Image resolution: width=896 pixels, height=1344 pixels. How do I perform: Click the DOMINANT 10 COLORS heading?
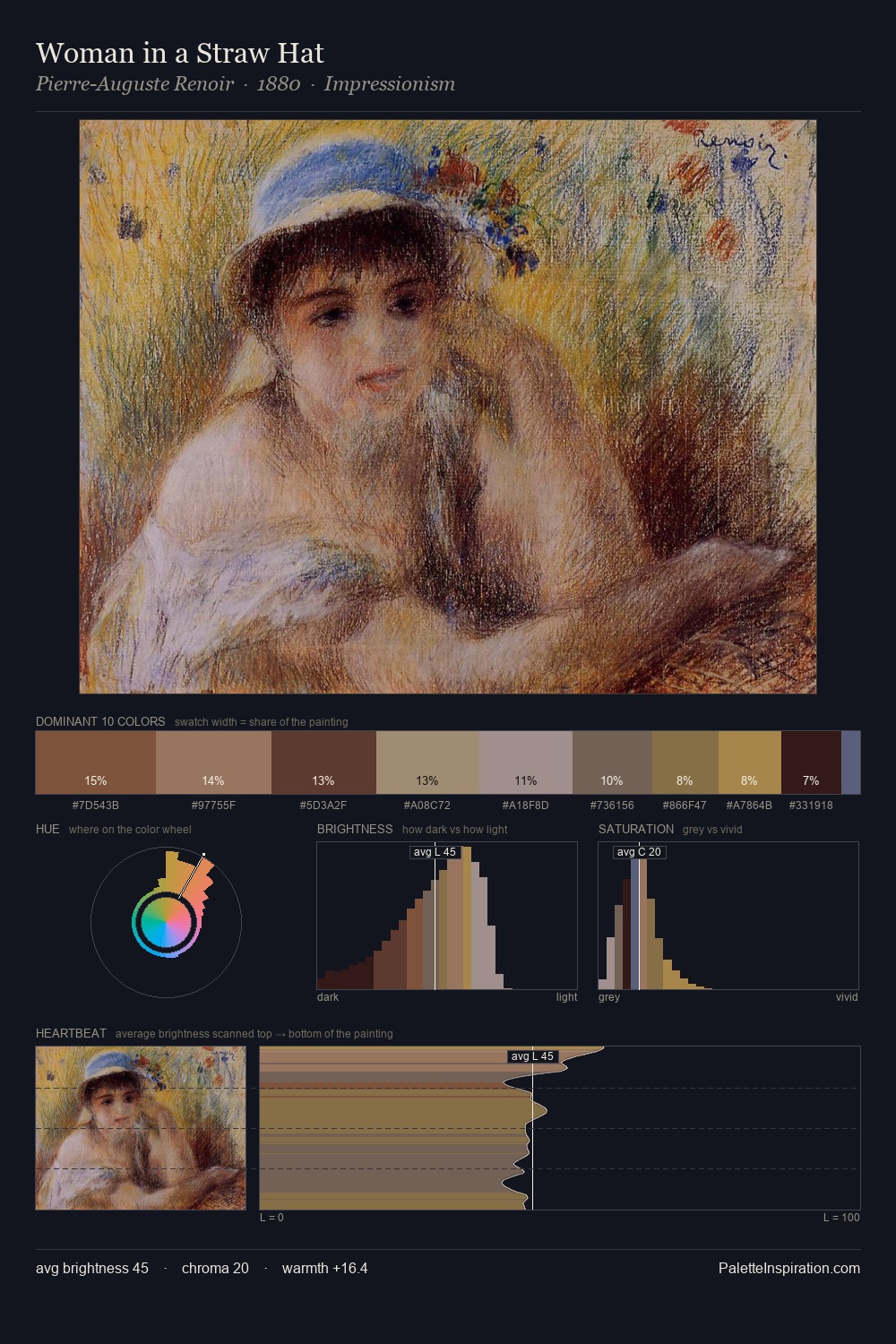pyautogui.click(x=100, y=721)
